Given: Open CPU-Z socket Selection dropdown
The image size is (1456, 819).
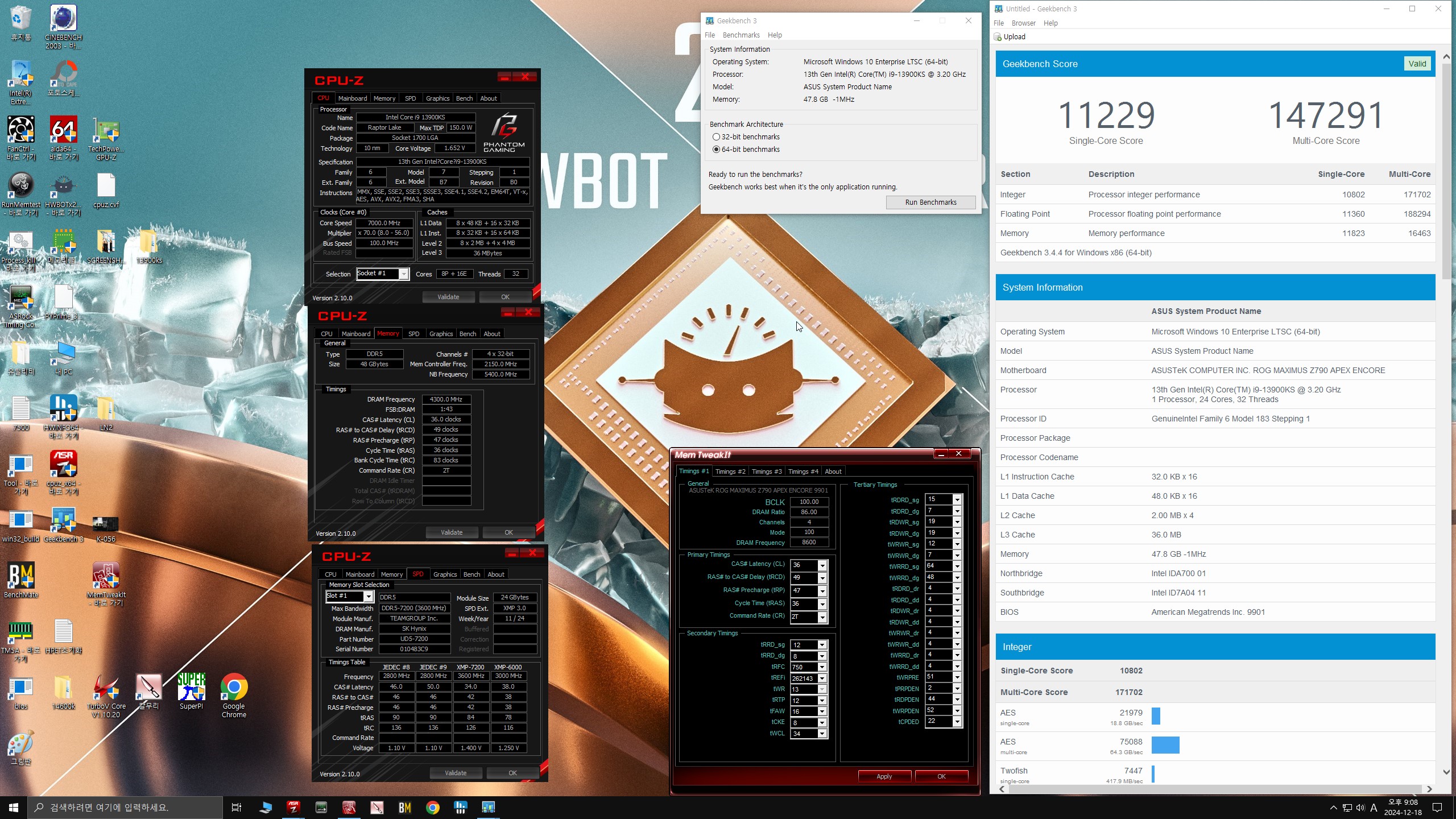Looking at the screenshot, I should [x=403, y=274].
